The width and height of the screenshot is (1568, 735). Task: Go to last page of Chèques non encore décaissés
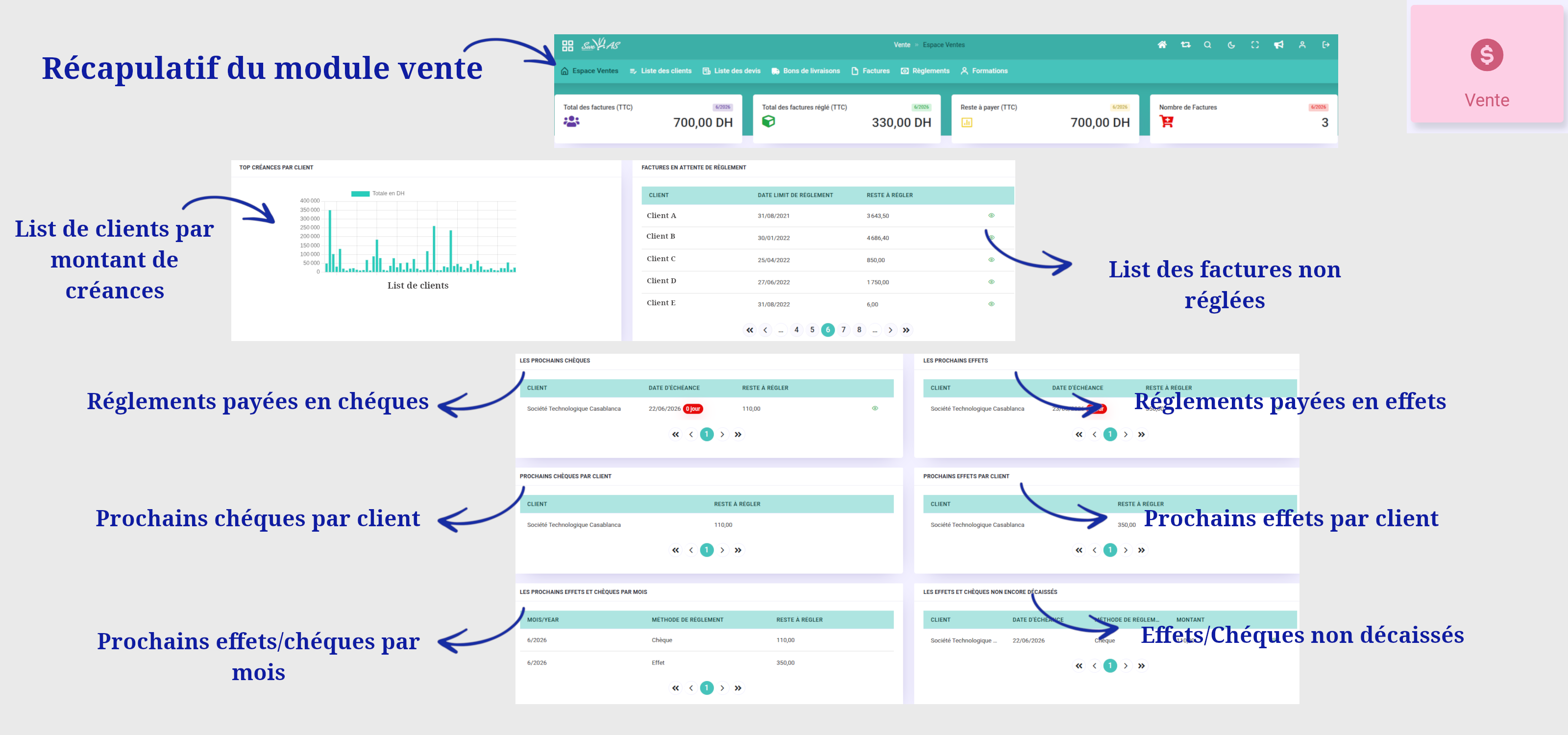[1141, 665]
